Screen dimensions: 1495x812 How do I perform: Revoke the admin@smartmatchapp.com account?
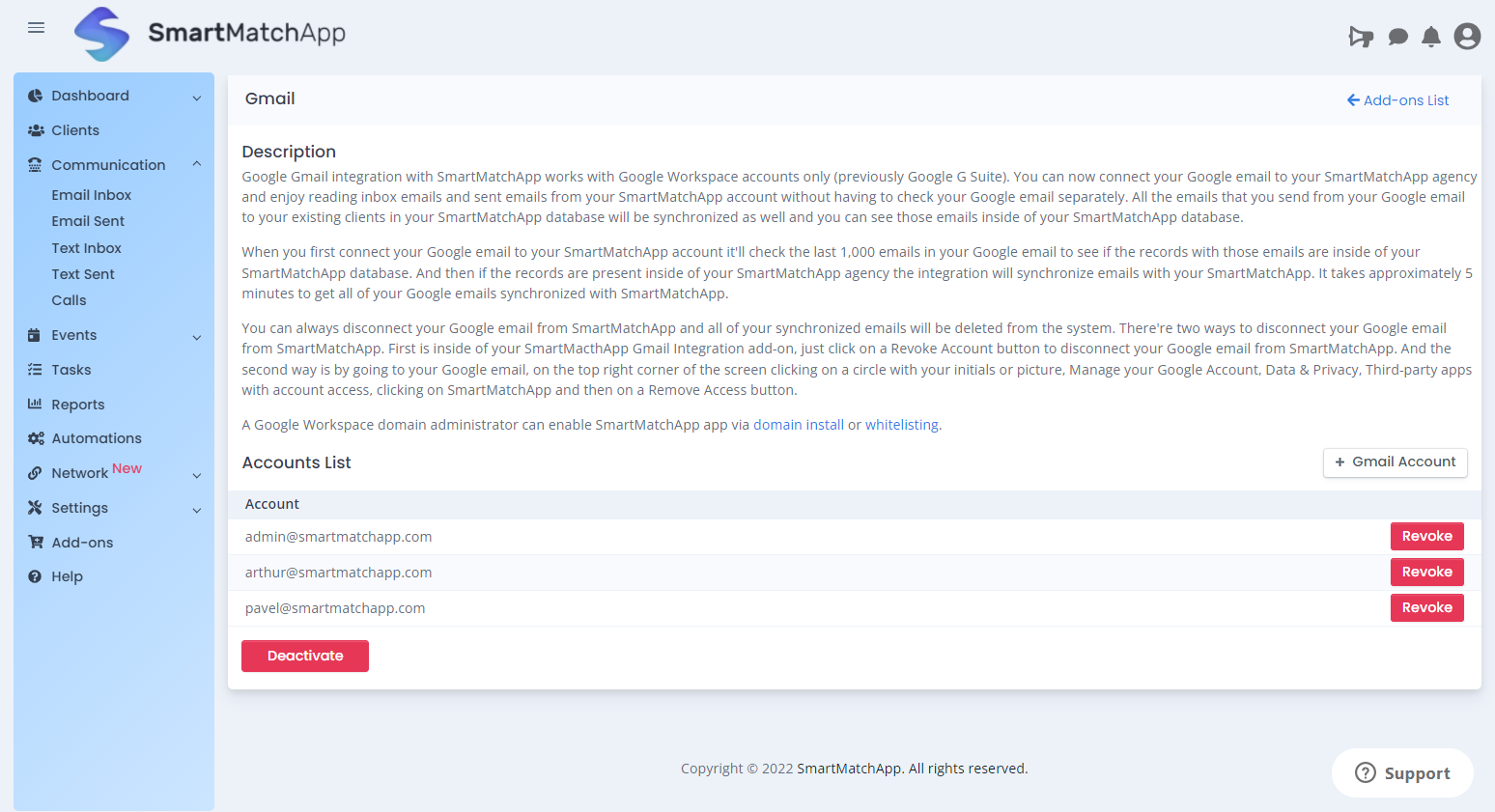coord(1426,537)
